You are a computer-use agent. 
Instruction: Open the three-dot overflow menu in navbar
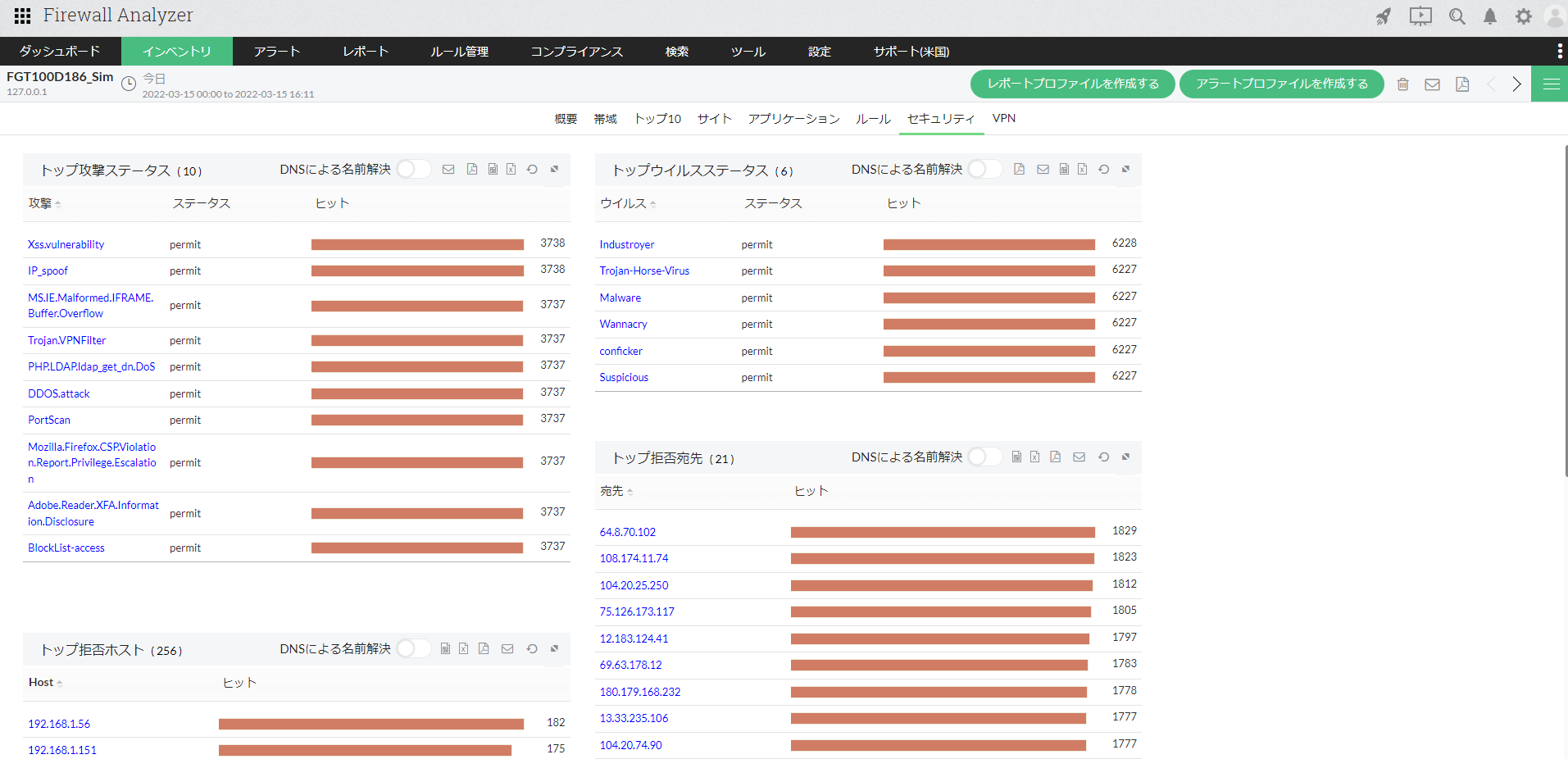1559,51
